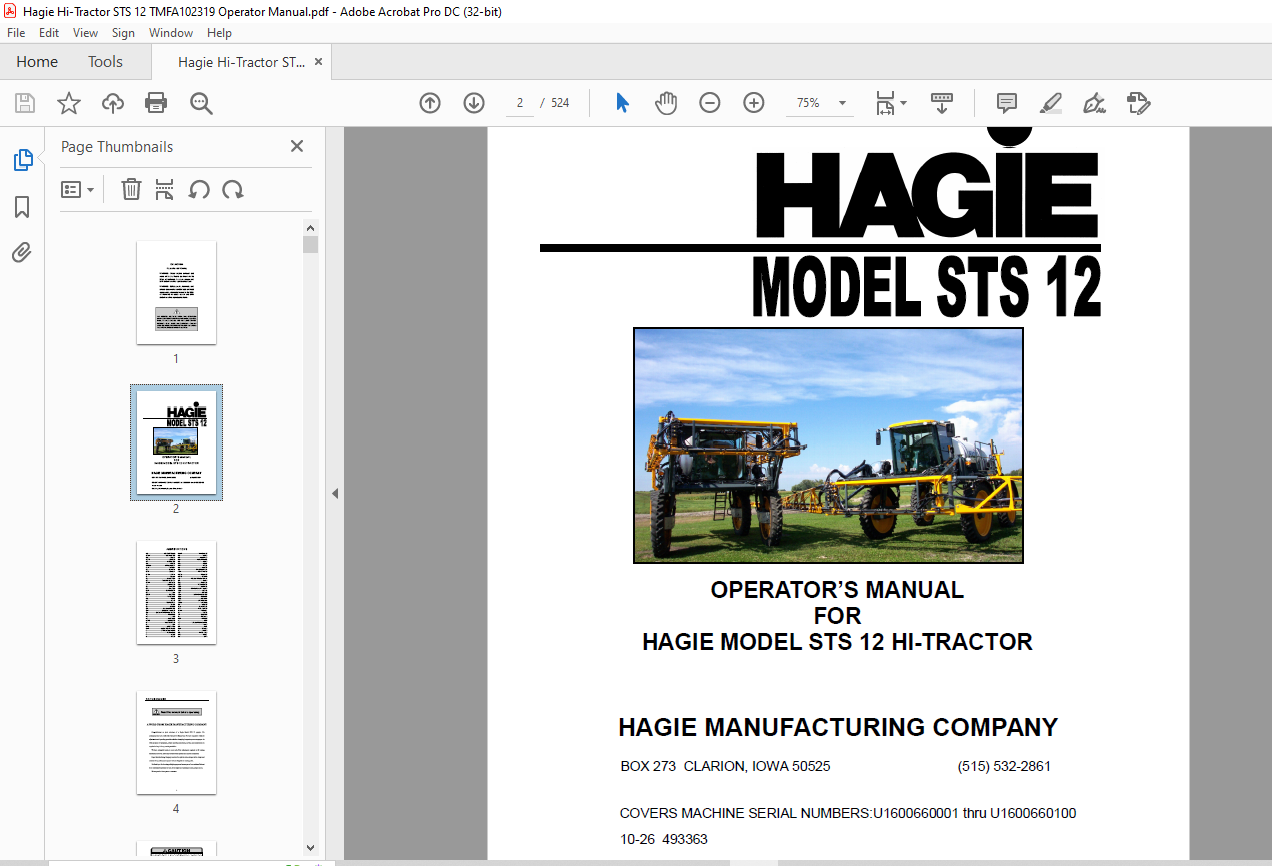Open the Edit menu
The width and height of the screenshot is (1272, 866).
click(x=49, y=33)
